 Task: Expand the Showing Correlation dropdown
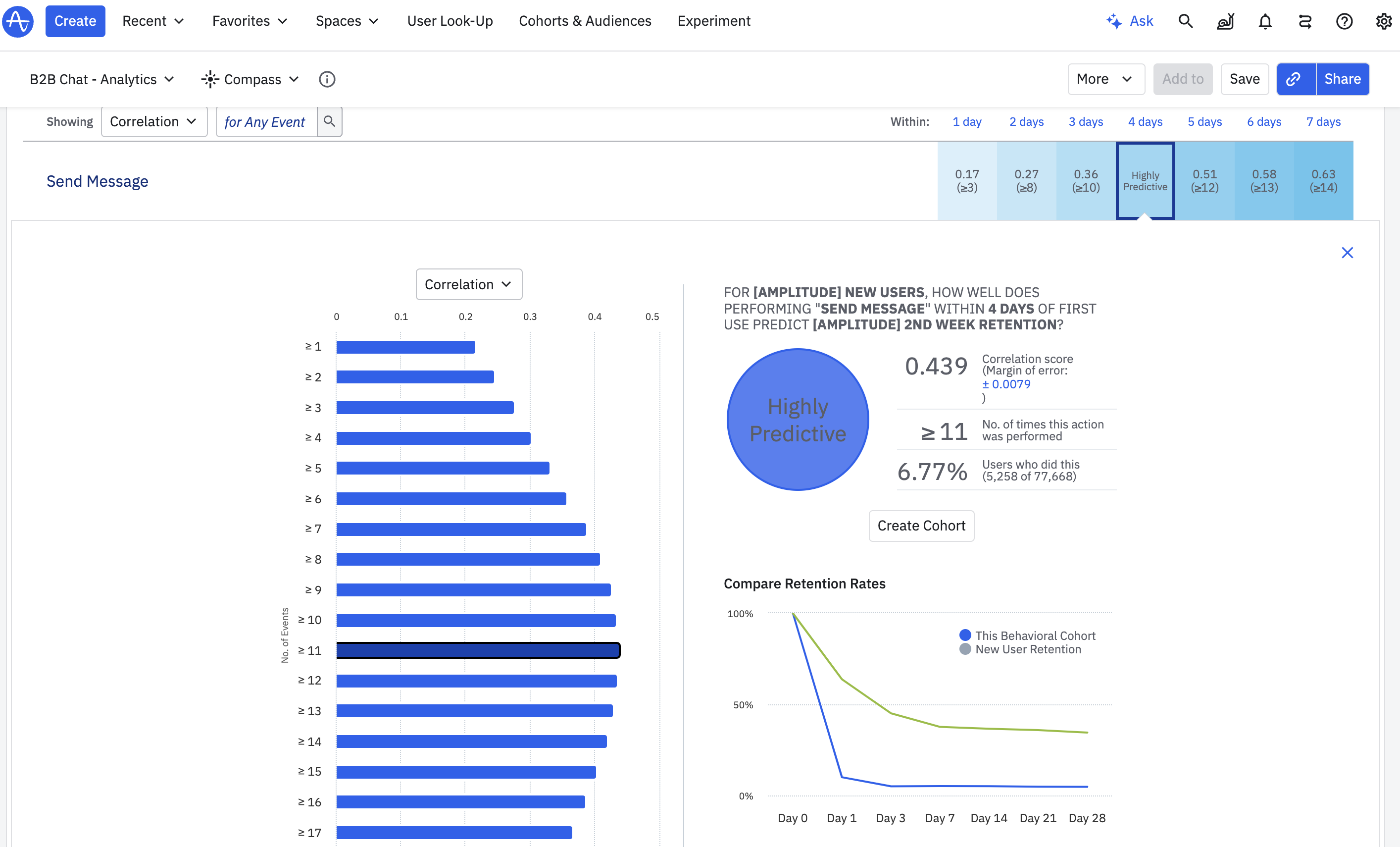click(x=153, y=122)
